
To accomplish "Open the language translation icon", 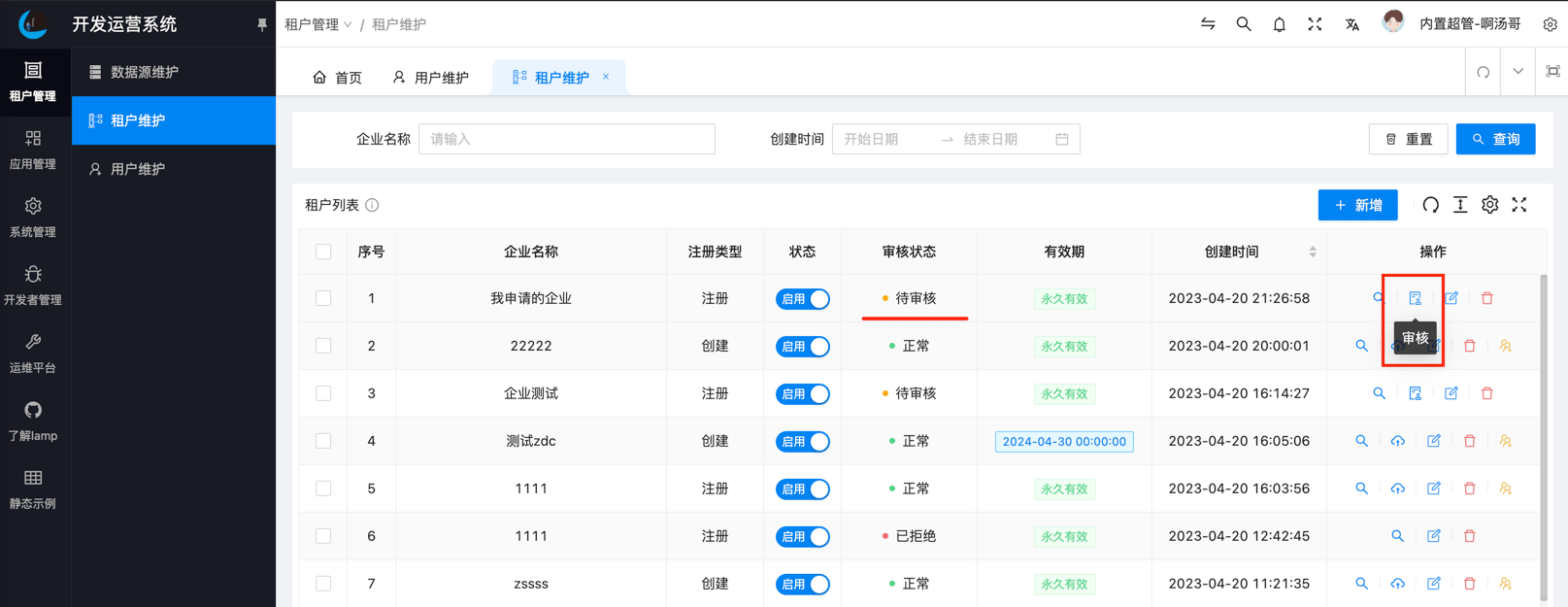I will [x=1351, y=24].
